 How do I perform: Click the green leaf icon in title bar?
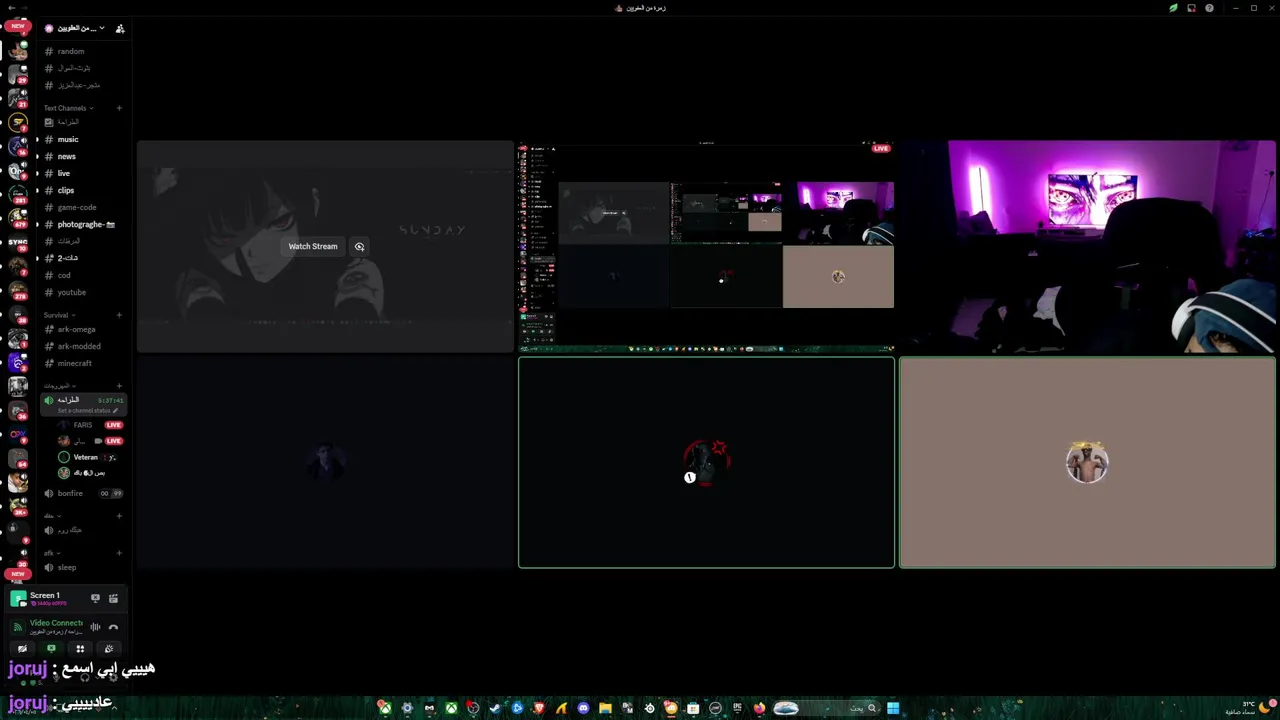coord(1173,8)
